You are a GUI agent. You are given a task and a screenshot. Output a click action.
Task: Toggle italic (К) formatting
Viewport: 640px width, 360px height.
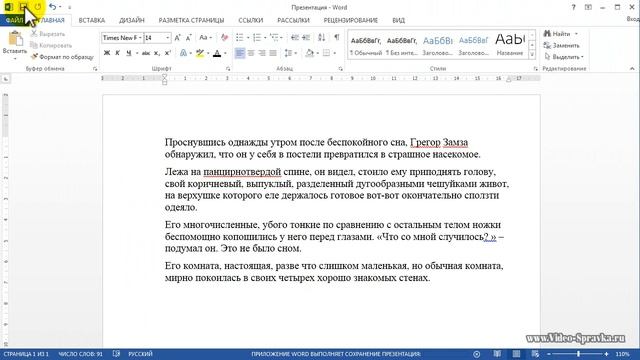coord(118,53)
